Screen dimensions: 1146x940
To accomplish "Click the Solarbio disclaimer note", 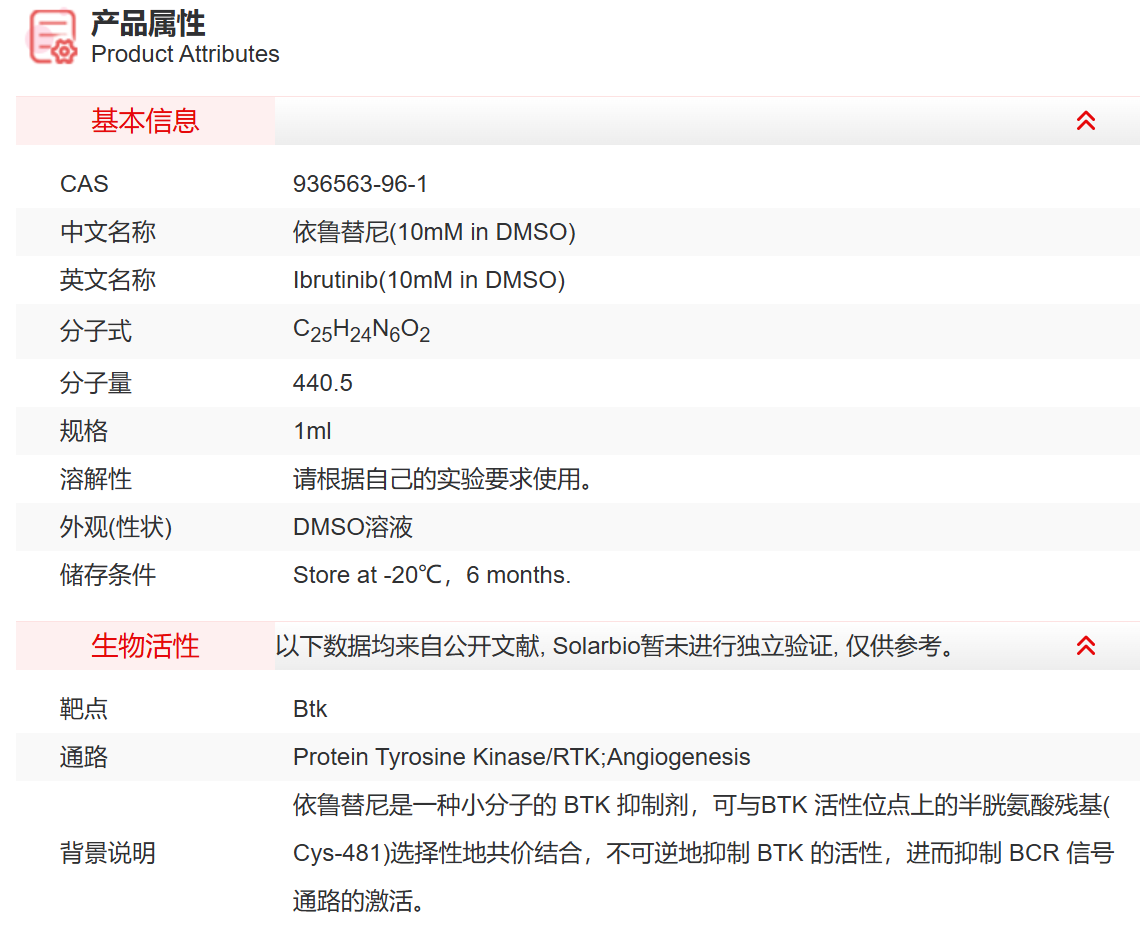I will (x=615, y=645).
